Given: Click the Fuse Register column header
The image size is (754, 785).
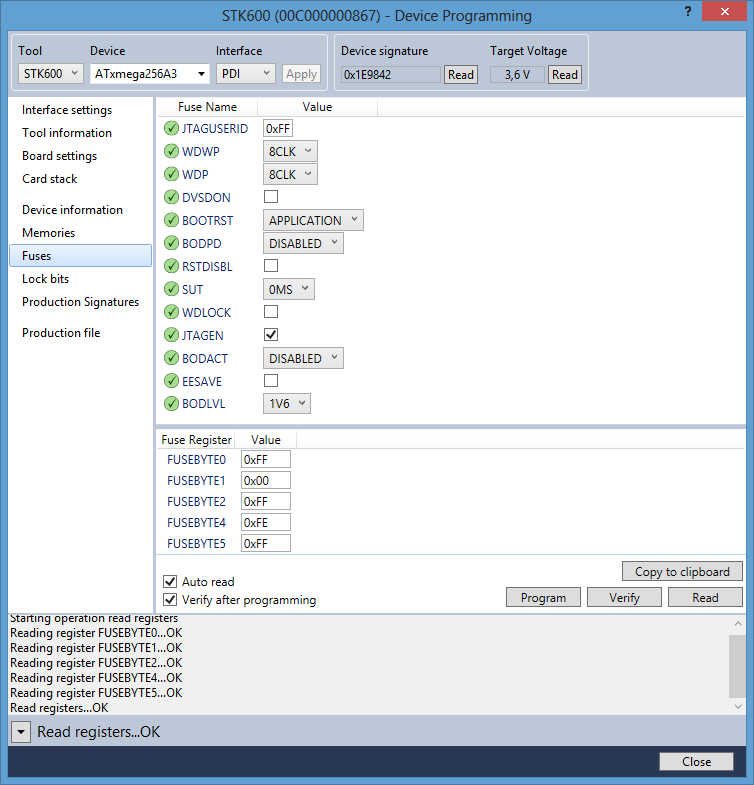Looking at the screenshot, I should tap(196, 440).
